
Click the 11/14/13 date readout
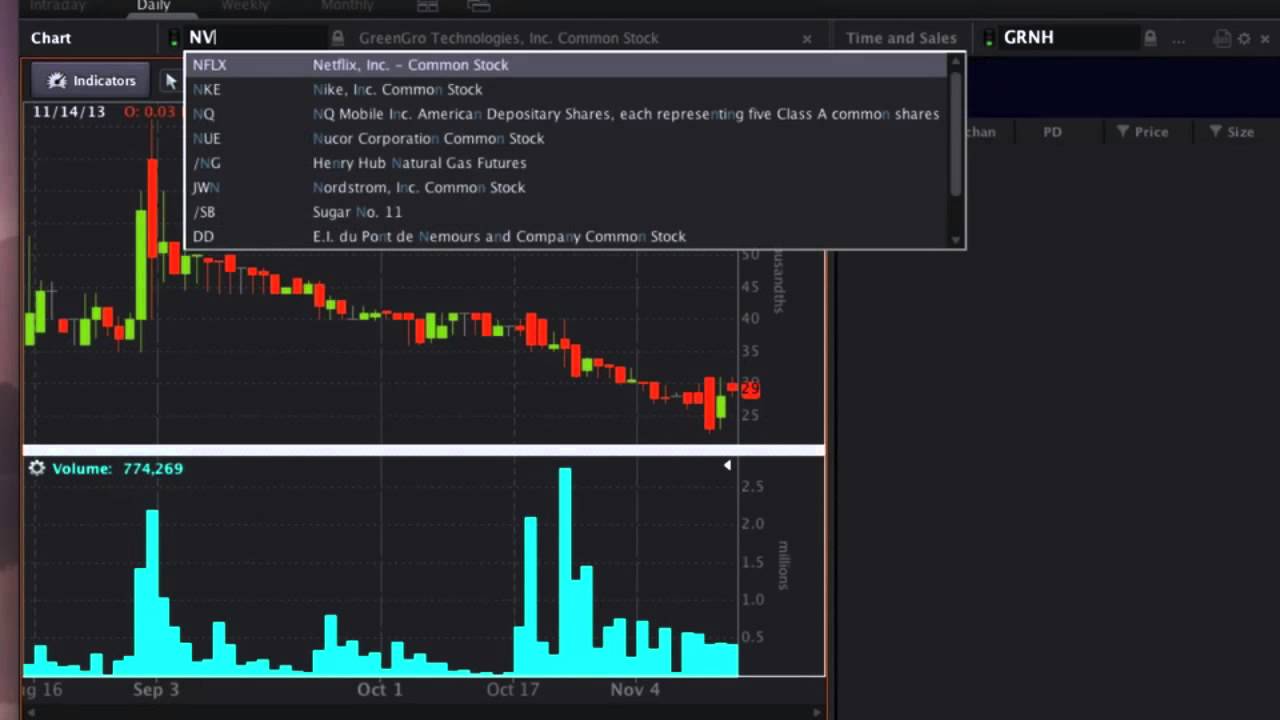click(69, 111)
